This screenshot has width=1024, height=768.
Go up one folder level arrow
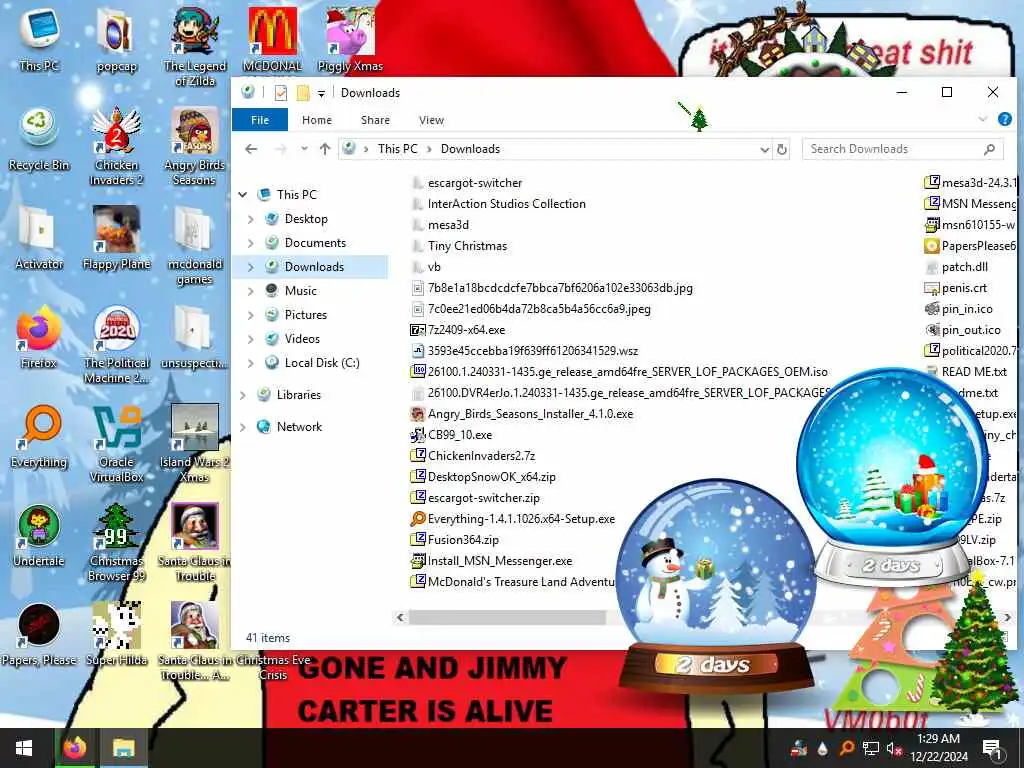[x=325, y=149]
